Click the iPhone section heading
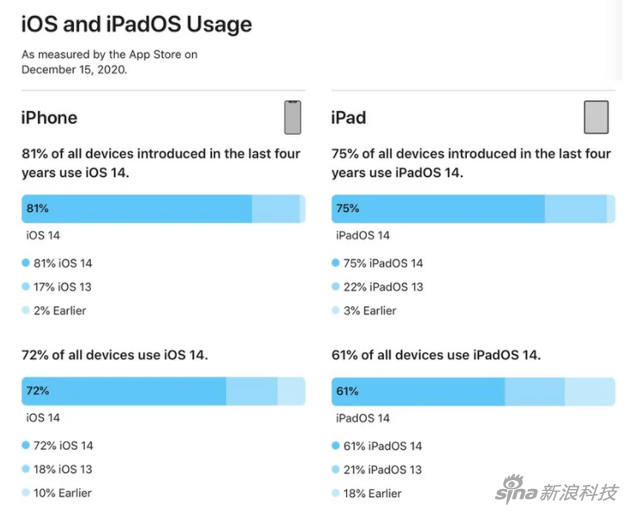The height and width of the screenshot is (514, 630). pyautogui.click(x=49, y=118)
